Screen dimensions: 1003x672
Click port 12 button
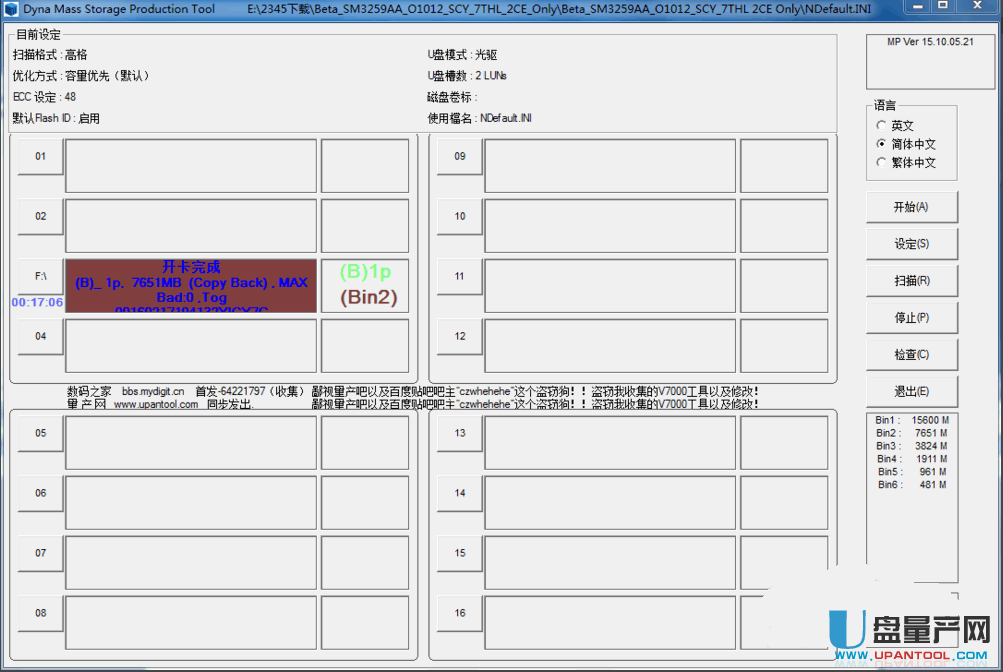click(459, 336)
